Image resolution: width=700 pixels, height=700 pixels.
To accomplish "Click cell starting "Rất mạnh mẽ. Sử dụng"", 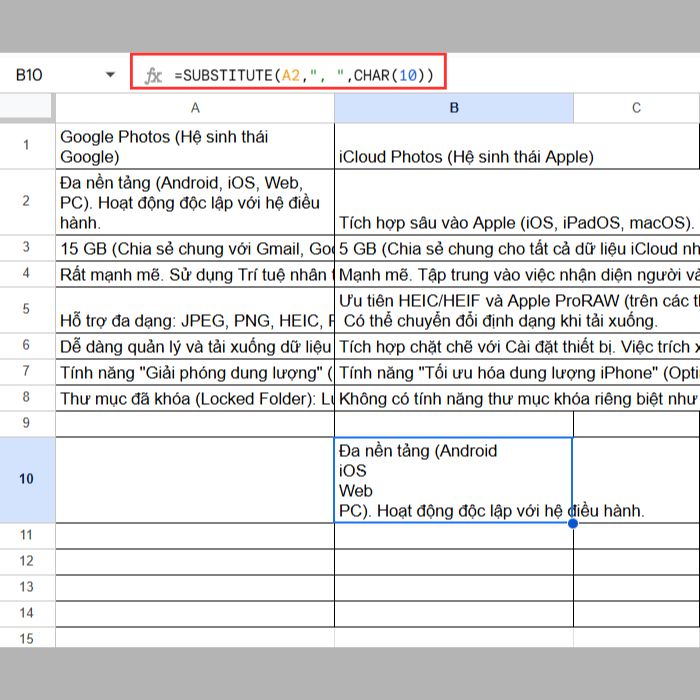I will (195, 274).
